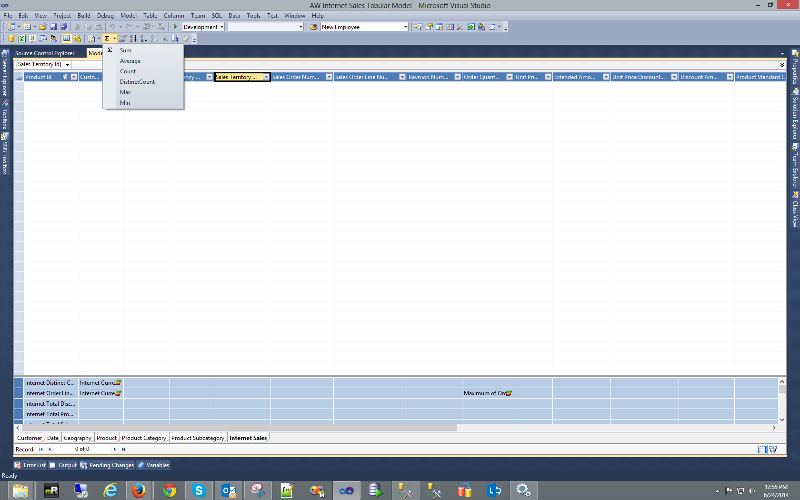The height and width of the screenshot is (500, 800).
Task: Open Internet Explorer from the taskbar
Action: 110,490
